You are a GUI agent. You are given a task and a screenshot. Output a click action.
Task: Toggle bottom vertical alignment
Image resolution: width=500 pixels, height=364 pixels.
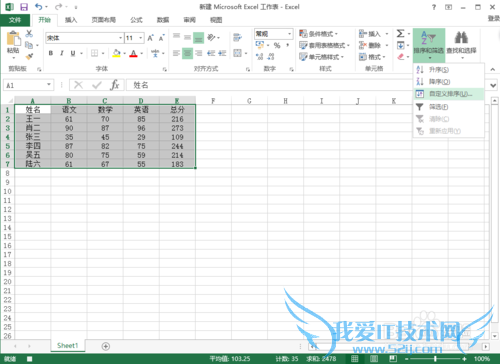[199, 37]
